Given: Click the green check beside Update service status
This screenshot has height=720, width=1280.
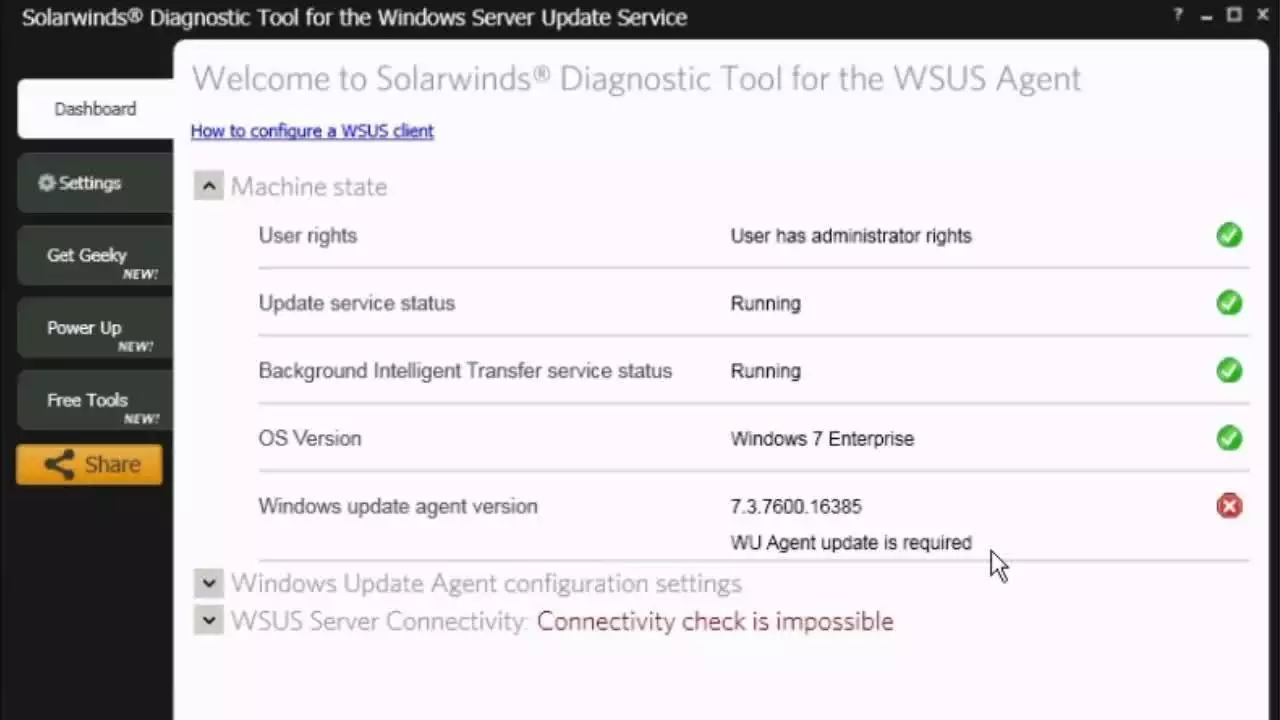Looking at the screenshot, I should 1229,303.
